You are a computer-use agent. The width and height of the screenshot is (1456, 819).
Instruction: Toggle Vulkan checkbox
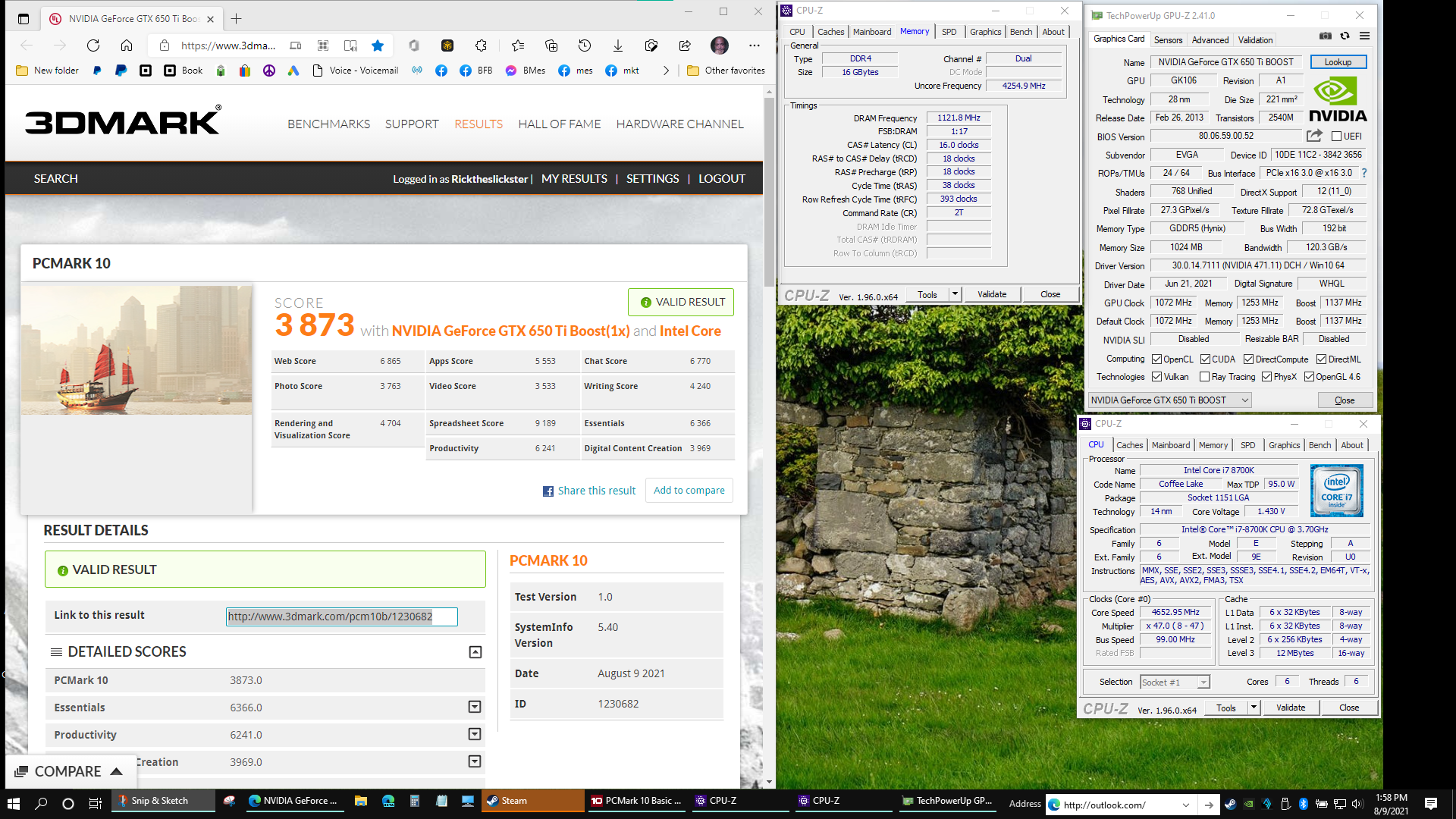click(x=1156, y=377)
